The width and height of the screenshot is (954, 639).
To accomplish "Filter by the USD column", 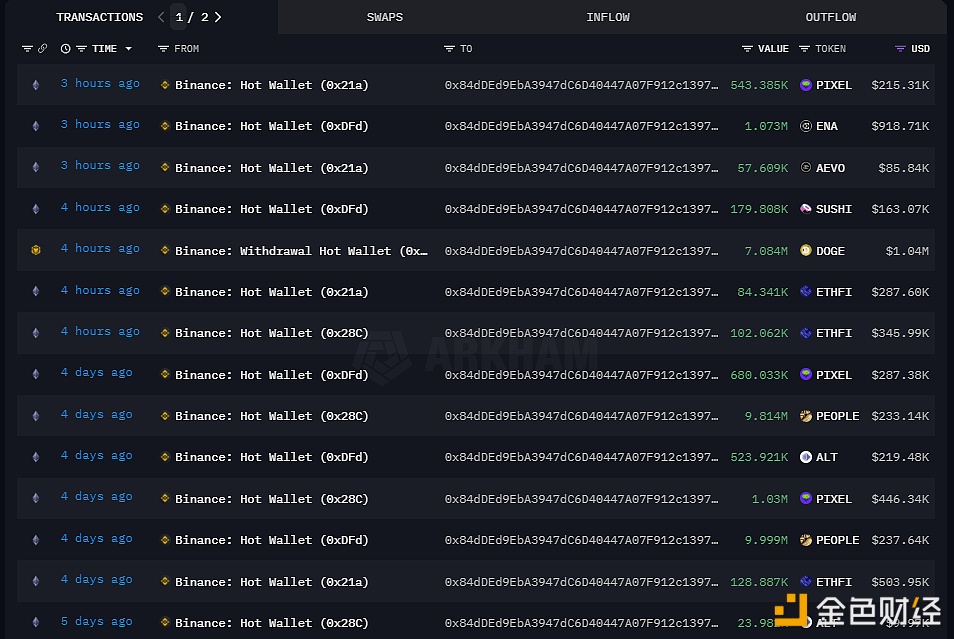I will tap(900, 49).
